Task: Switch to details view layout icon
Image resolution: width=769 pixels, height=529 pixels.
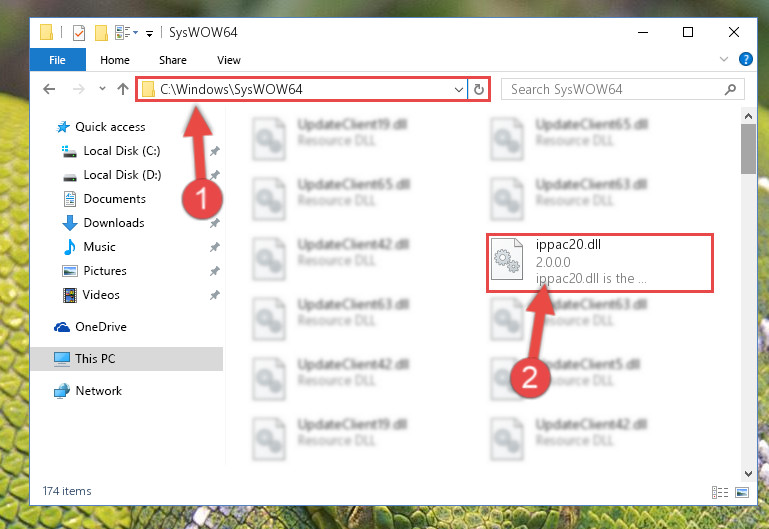Action: [x=719, y=492]
